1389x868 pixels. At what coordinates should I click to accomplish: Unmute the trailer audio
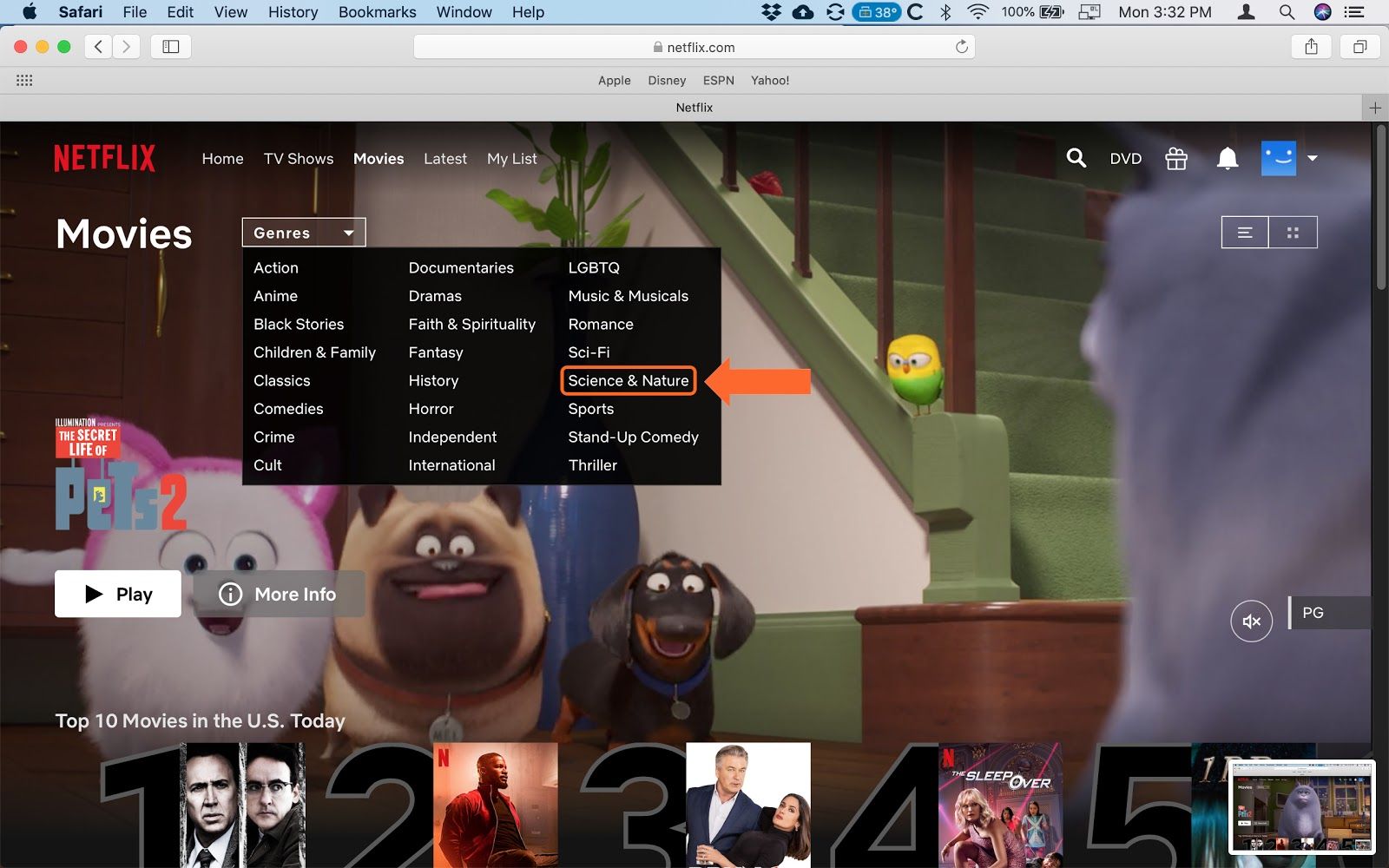pyautogui.click(x=1251, y=621)
